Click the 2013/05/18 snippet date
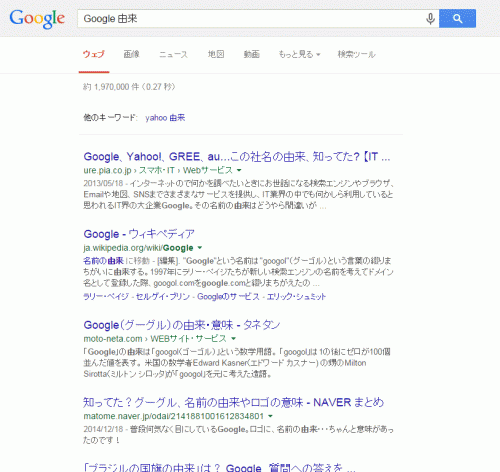The height and width of the screenshot is (472, 500). tap(103, 183)
